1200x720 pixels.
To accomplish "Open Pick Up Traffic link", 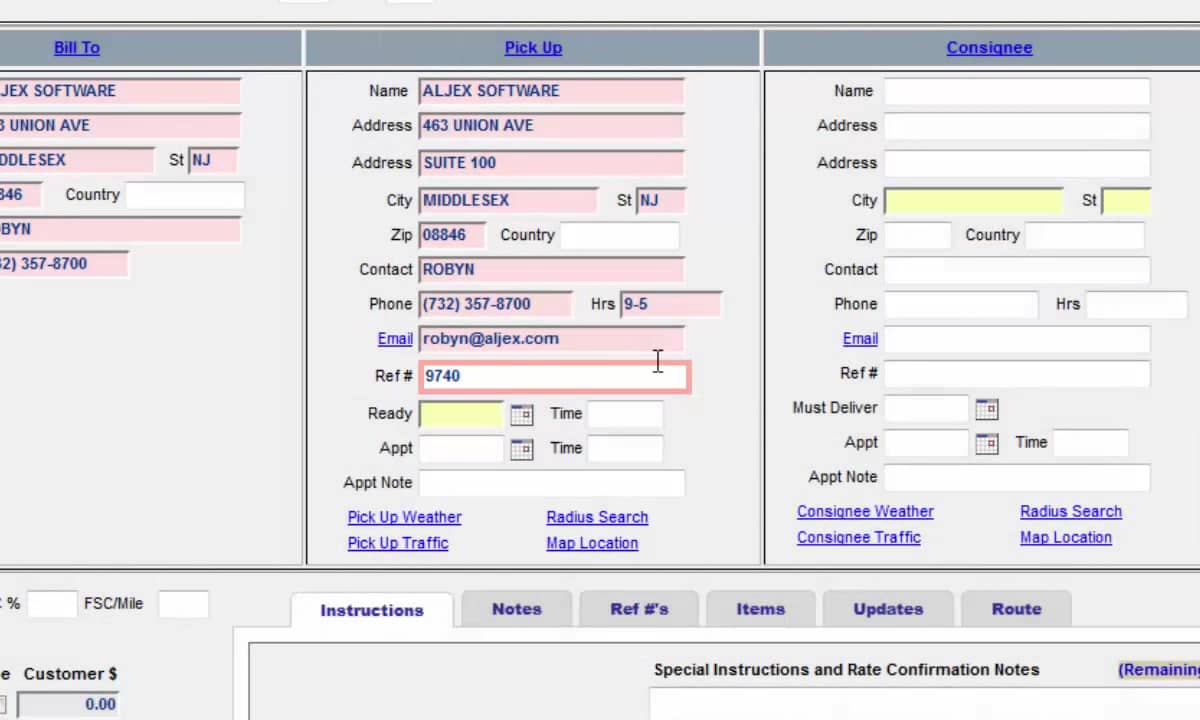I will (x=398, y=543).
